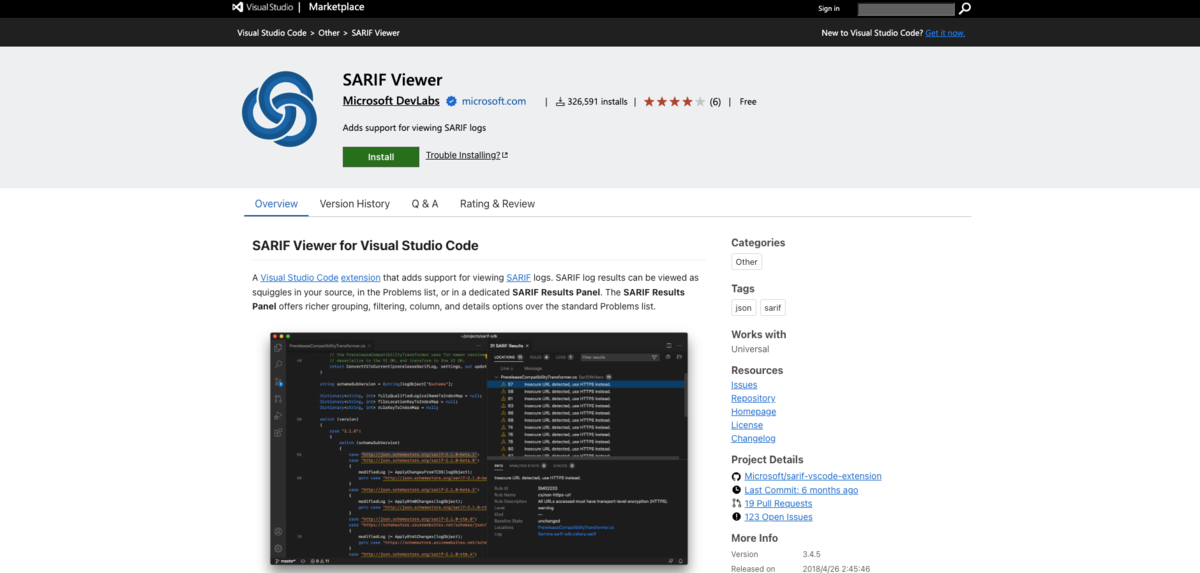Click the SARIF Viewer extension logo
Viewport: 1200px width, 573px height.
(x=280, y=109)
